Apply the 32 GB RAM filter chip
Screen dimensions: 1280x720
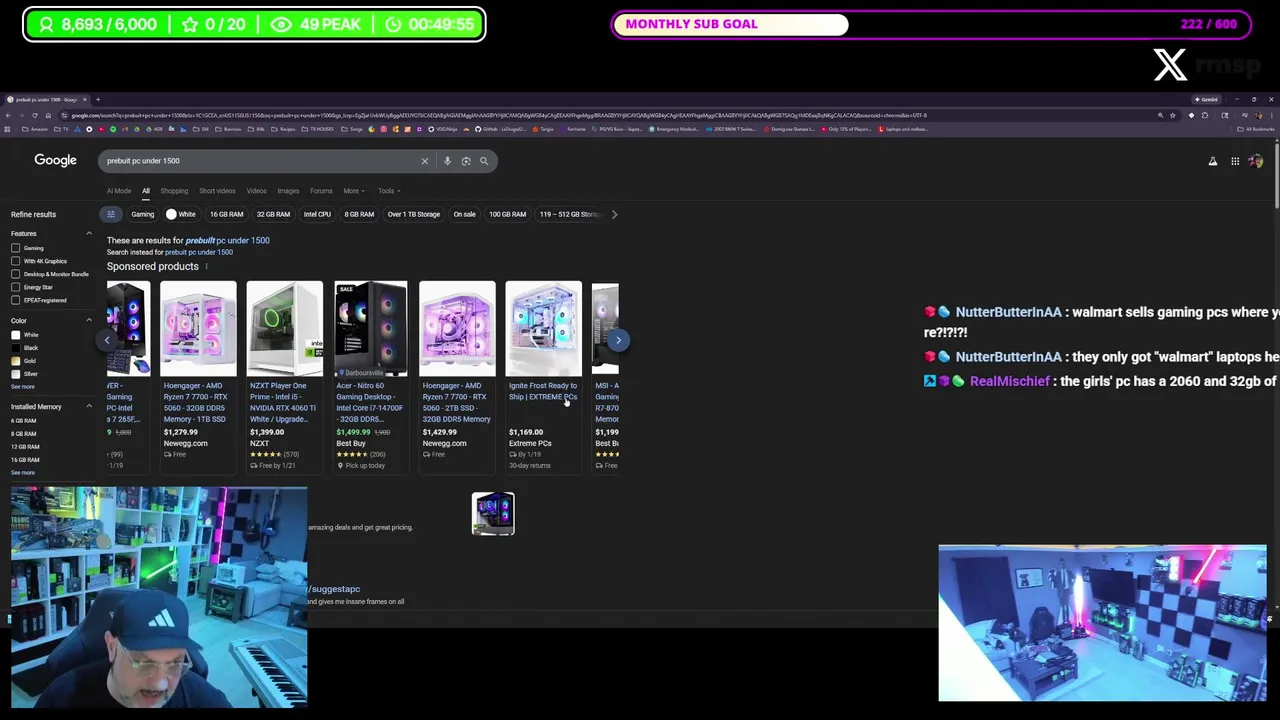[x=273, y=214]
